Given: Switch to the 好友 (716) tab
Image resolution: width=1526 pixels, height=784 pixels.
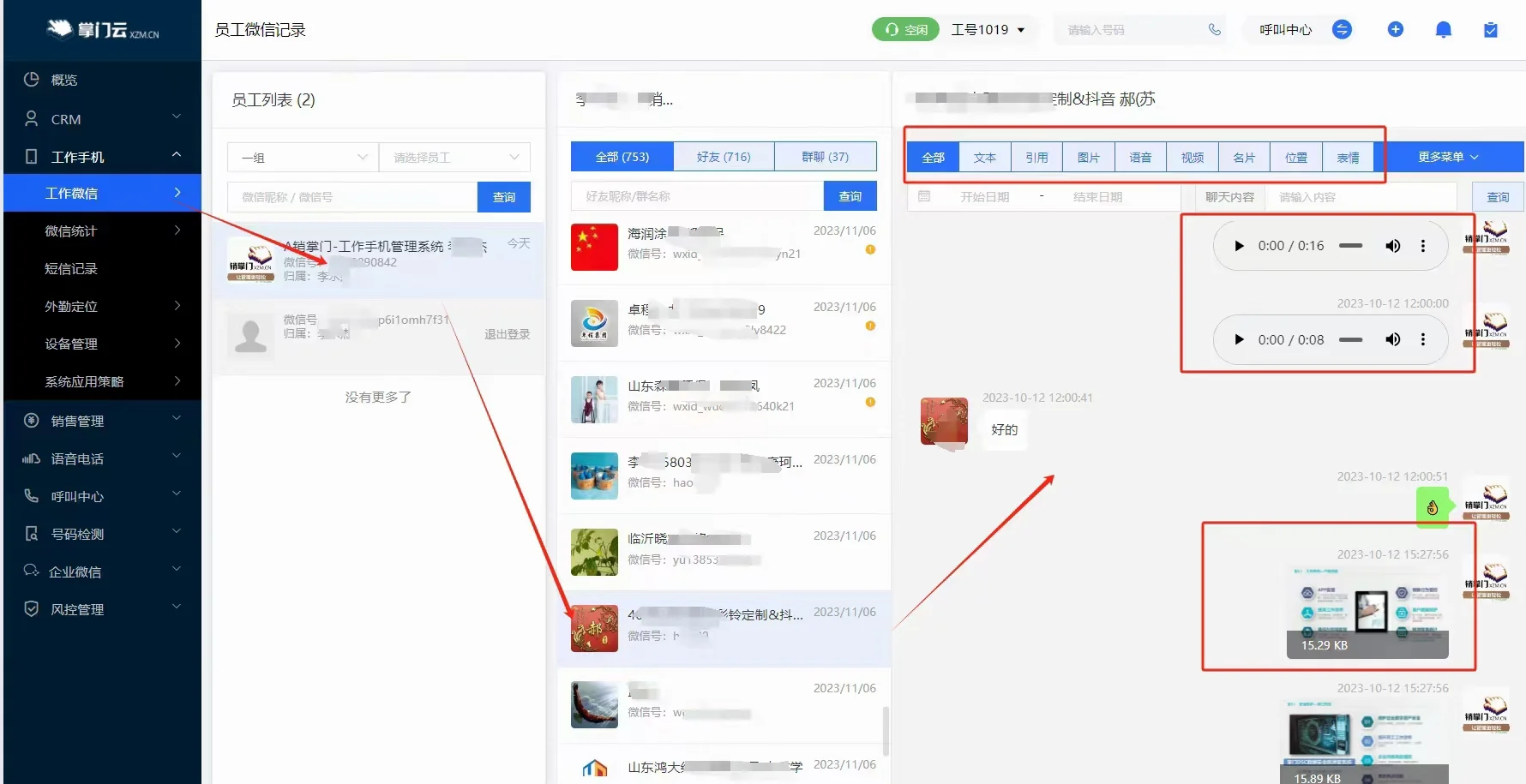Looking at the screenshot, I should (x=724, y=156).
